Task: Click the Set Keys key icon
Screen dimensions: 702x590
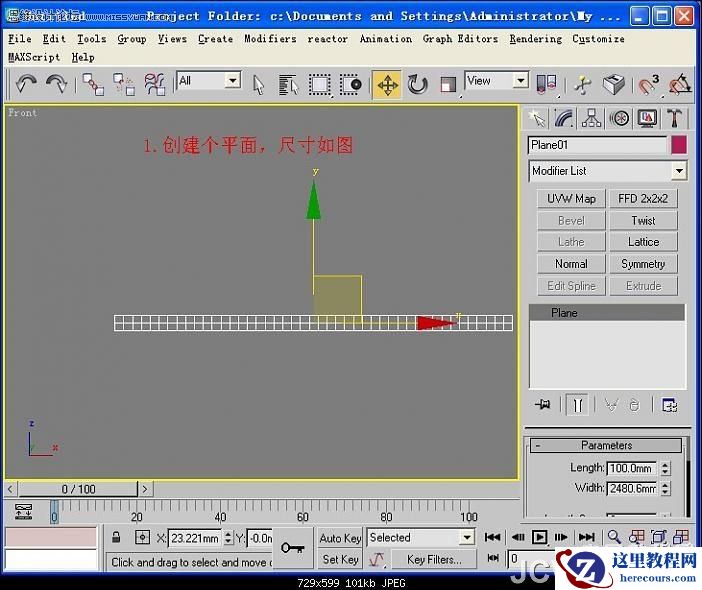Action: [x=293, y=548]
